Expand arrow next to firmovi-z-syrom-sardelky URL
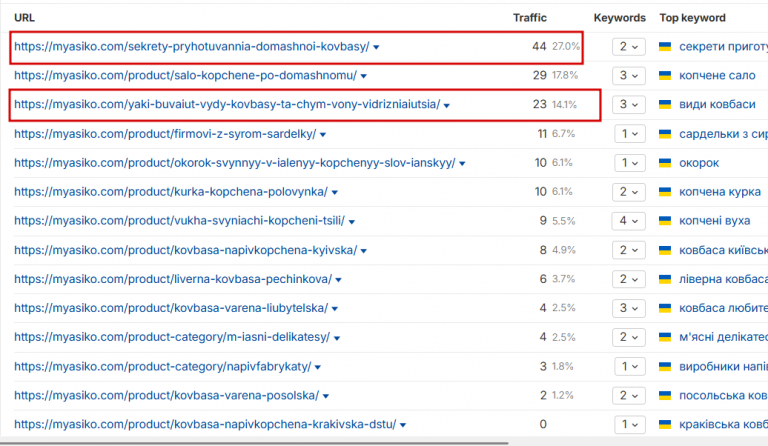Image resolution: width=768 pixels, height=446 pixels. click(323, 135)
